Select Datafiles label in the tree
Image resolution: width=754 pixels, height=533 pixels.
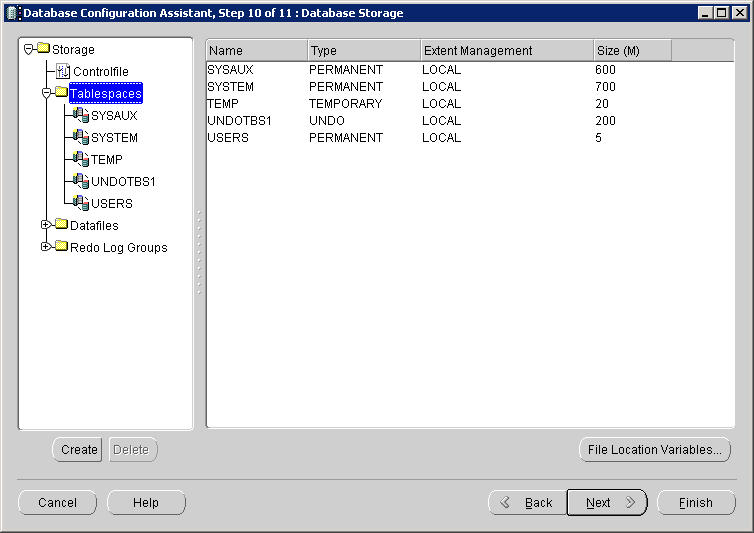point(94,226)
